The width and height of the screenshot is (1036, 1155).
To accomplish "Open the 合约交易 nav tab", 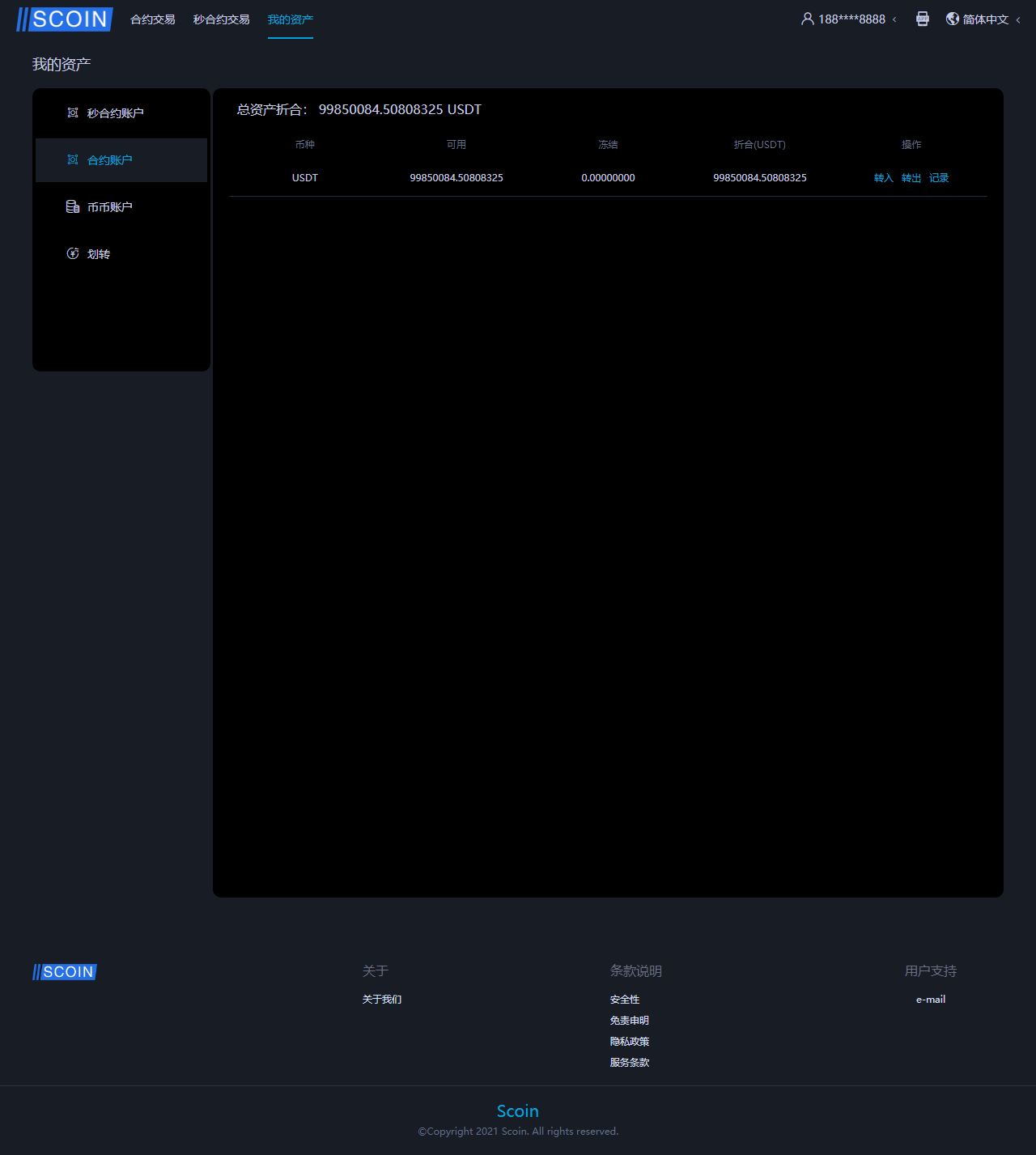I will click(x=153, y=19).
